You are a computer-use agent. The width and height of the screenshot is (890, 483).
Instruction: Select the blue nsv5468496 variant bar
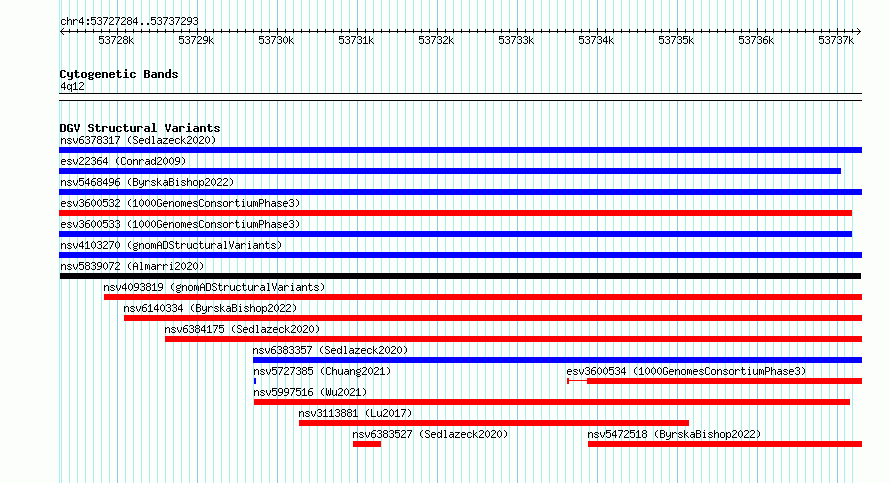point(460,192)
